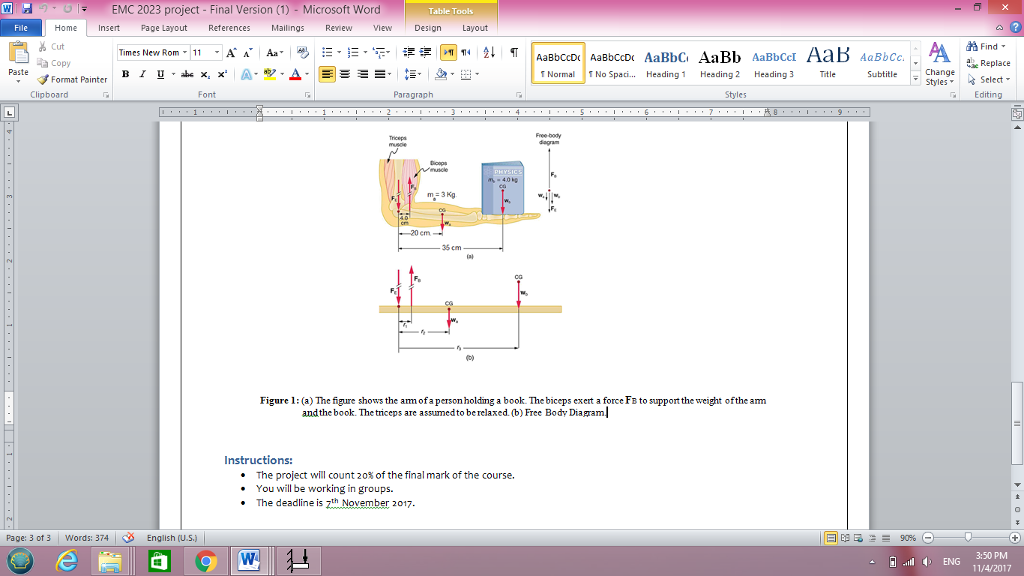Open the font size dropdown

pyautogui.click(x=216, y=51)
